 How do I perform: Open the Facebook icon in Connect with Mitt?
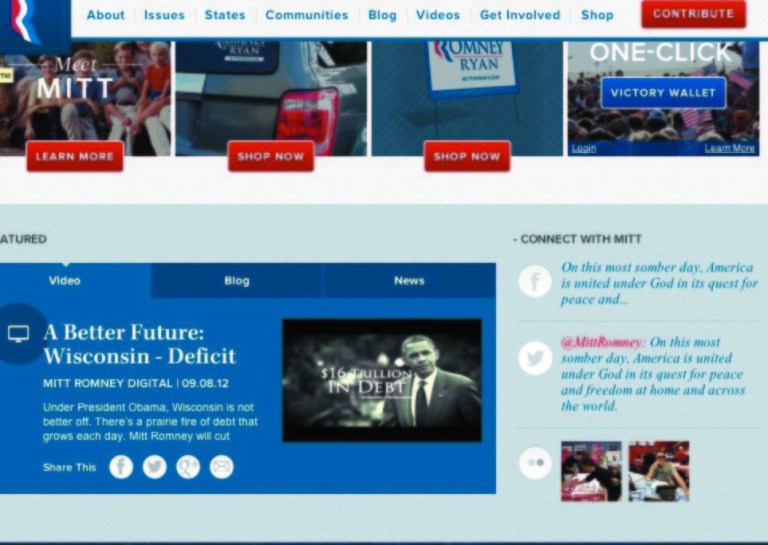(535, 282)
